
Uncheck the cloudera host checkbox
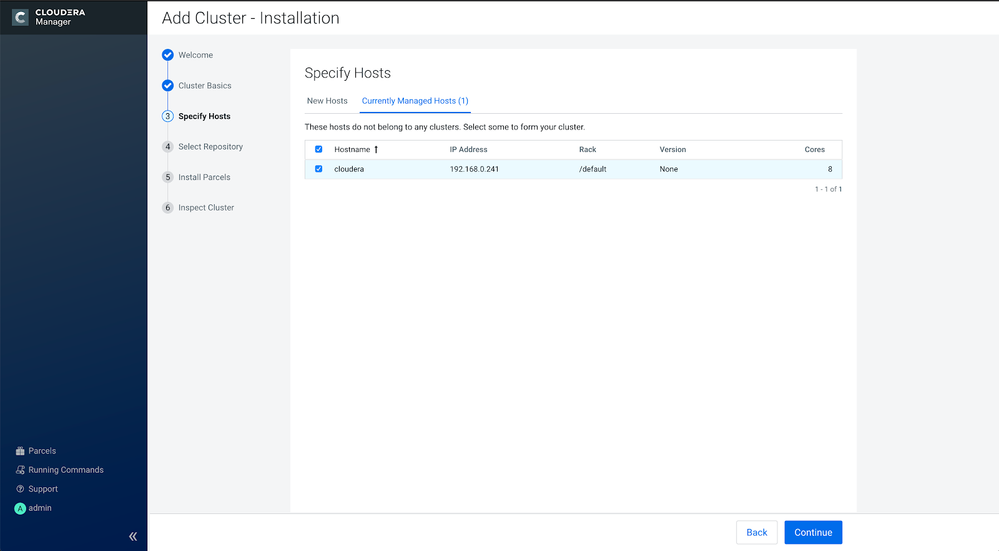click(319, 169)
